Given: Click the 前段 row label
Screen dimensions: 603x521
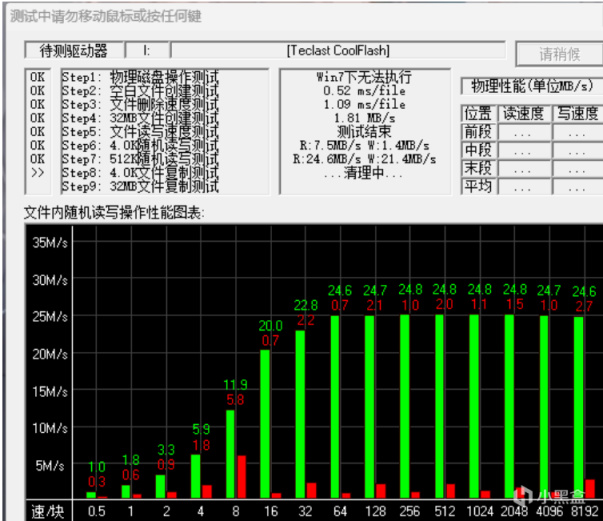Looking at the screenshot, I should point(478,132).
